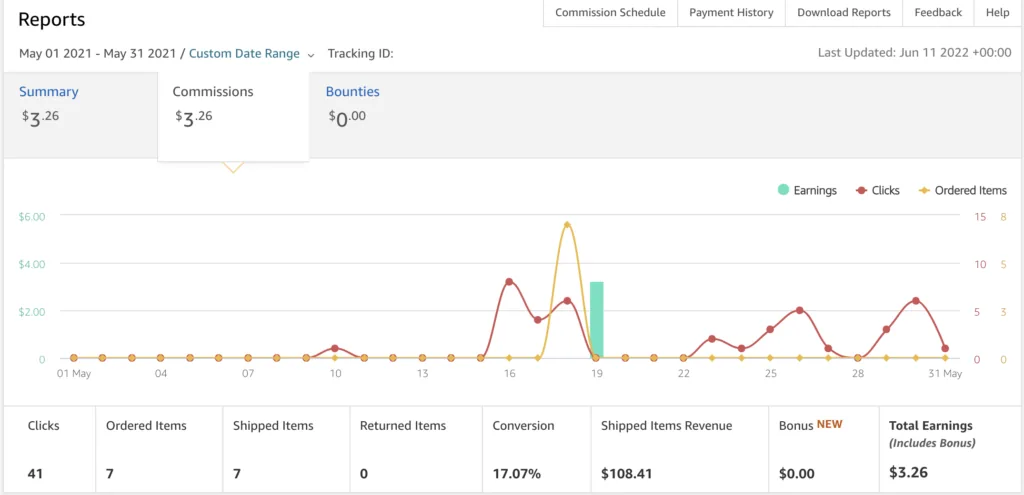Click the Clicks data point on 16 May
Viewport: 1024px width, 495px height.
[x=509, y=281]
